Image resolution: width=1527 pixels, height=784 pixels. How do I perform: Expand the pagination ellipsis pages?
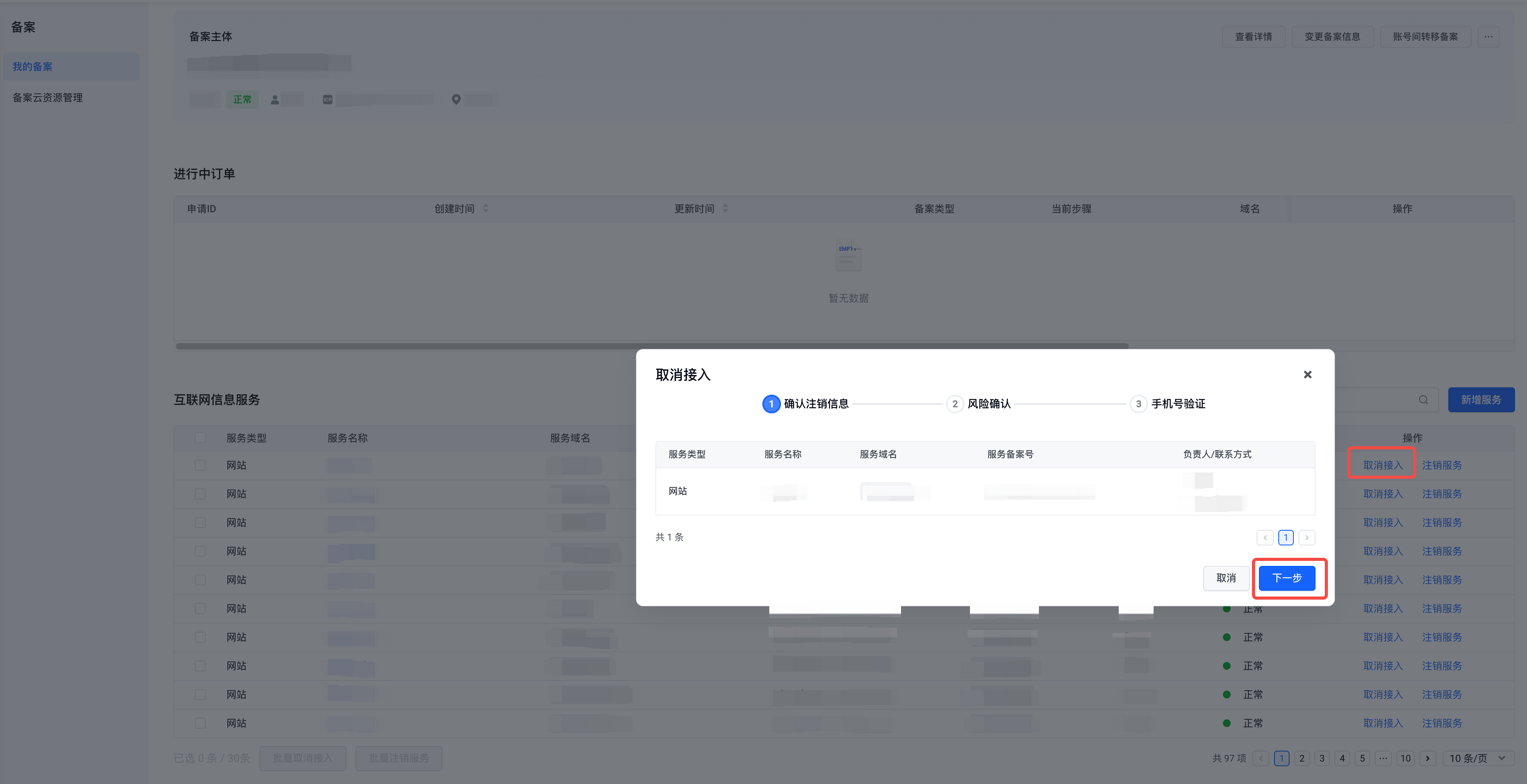1383,758
